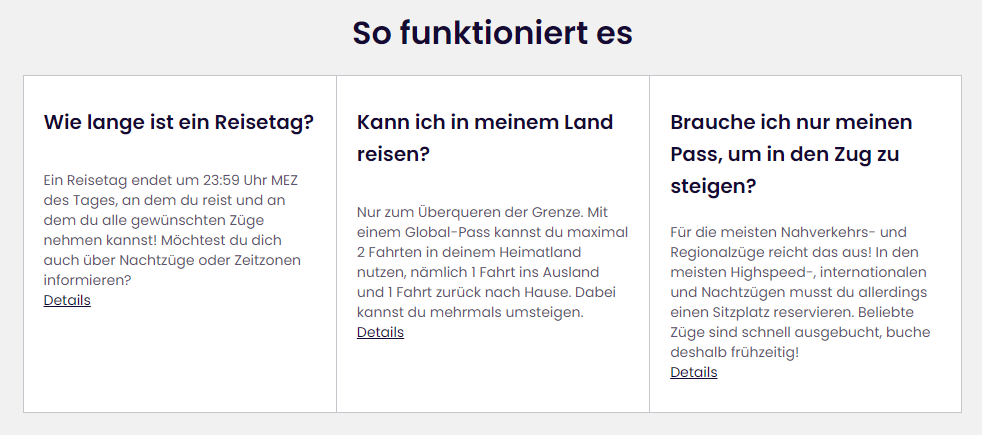Click the "So funktioniert es" main heading
Image resolution: width=982 pixels, height=435 pixels.
tap(492, 33)
